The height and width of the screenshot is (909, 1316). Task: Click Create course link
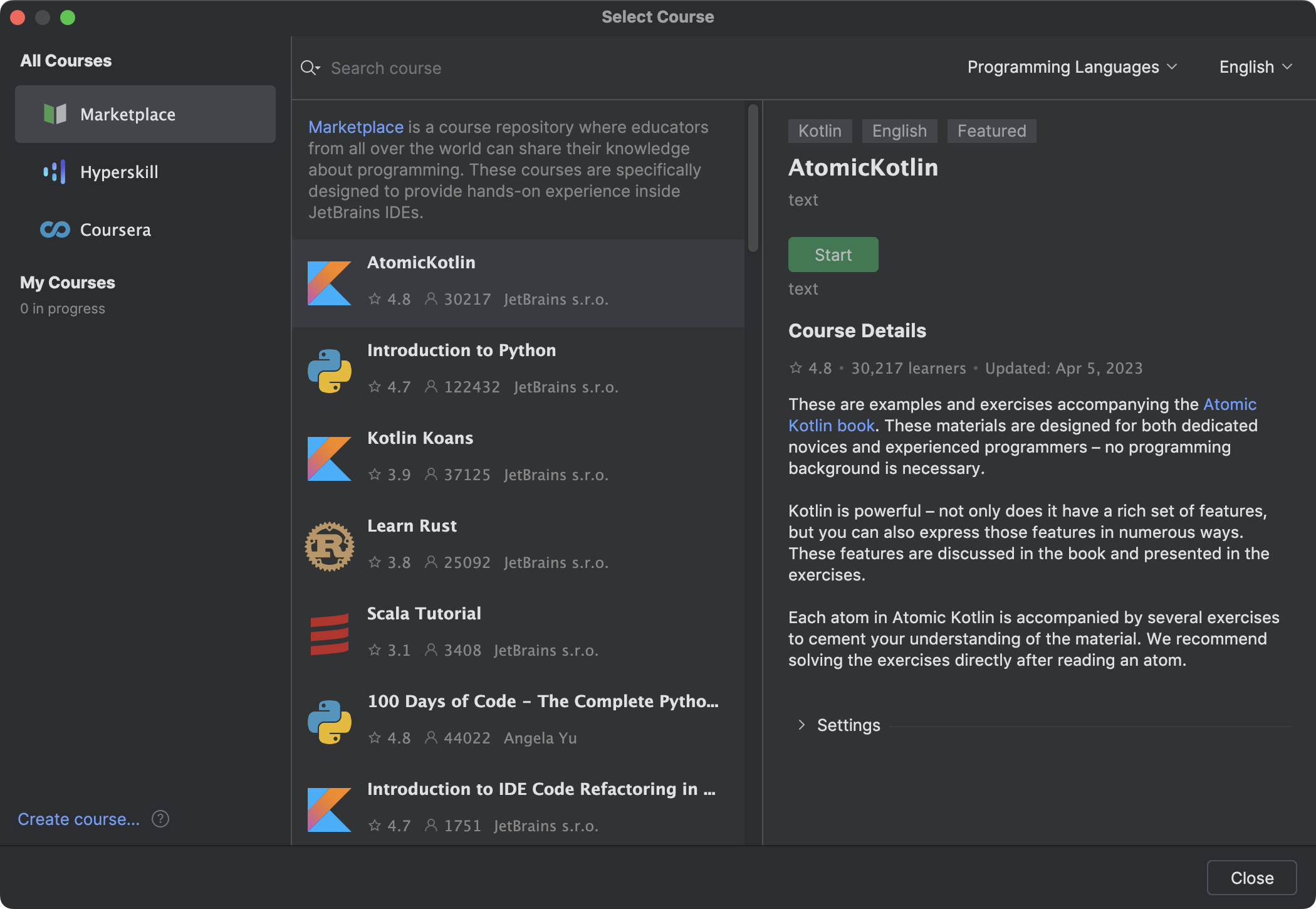78,819
